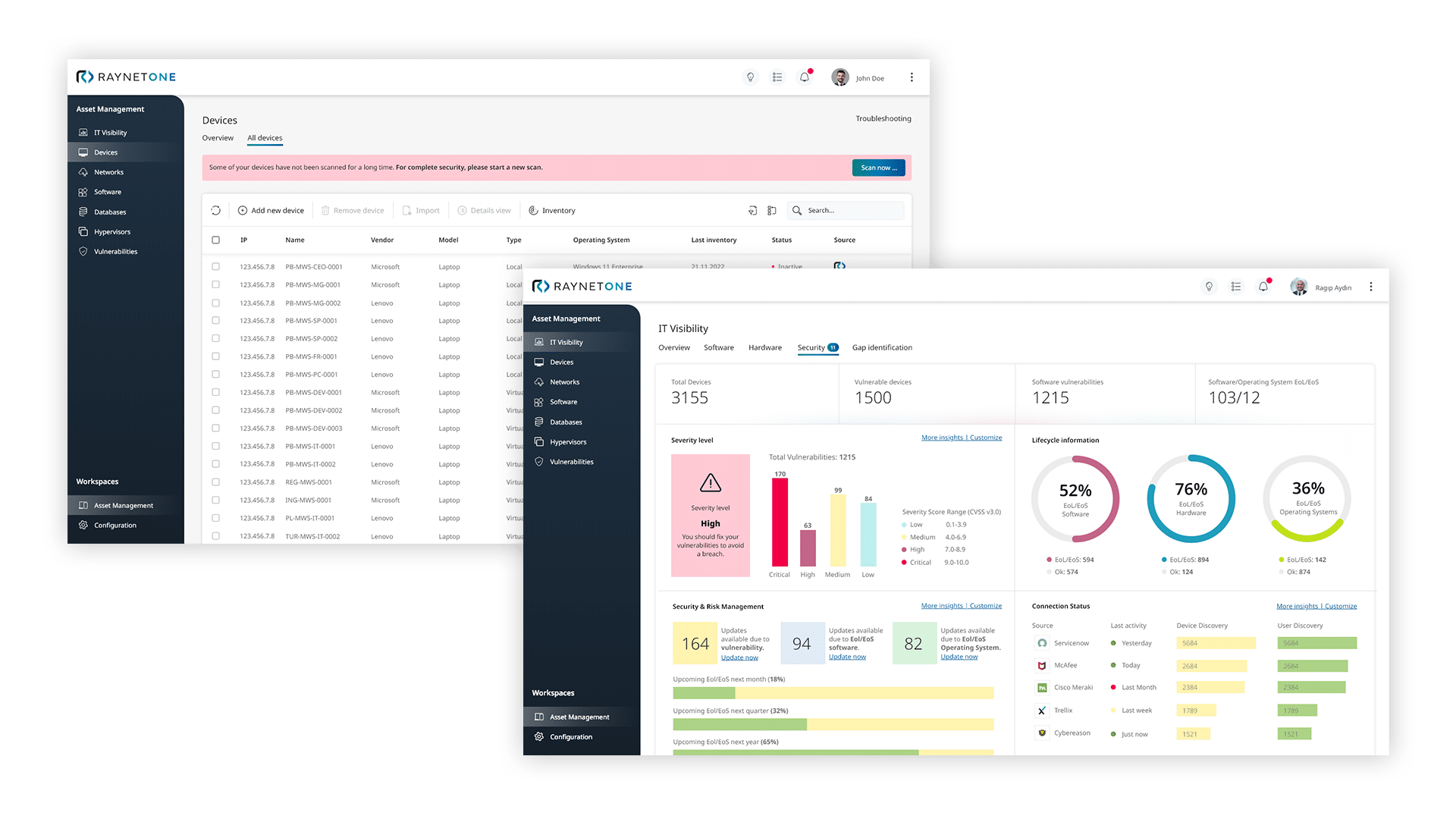The width and height of the screenshot is (1456, 819).
Task: Click the column layout icon beside Search
Action: [x=772, y=211]
